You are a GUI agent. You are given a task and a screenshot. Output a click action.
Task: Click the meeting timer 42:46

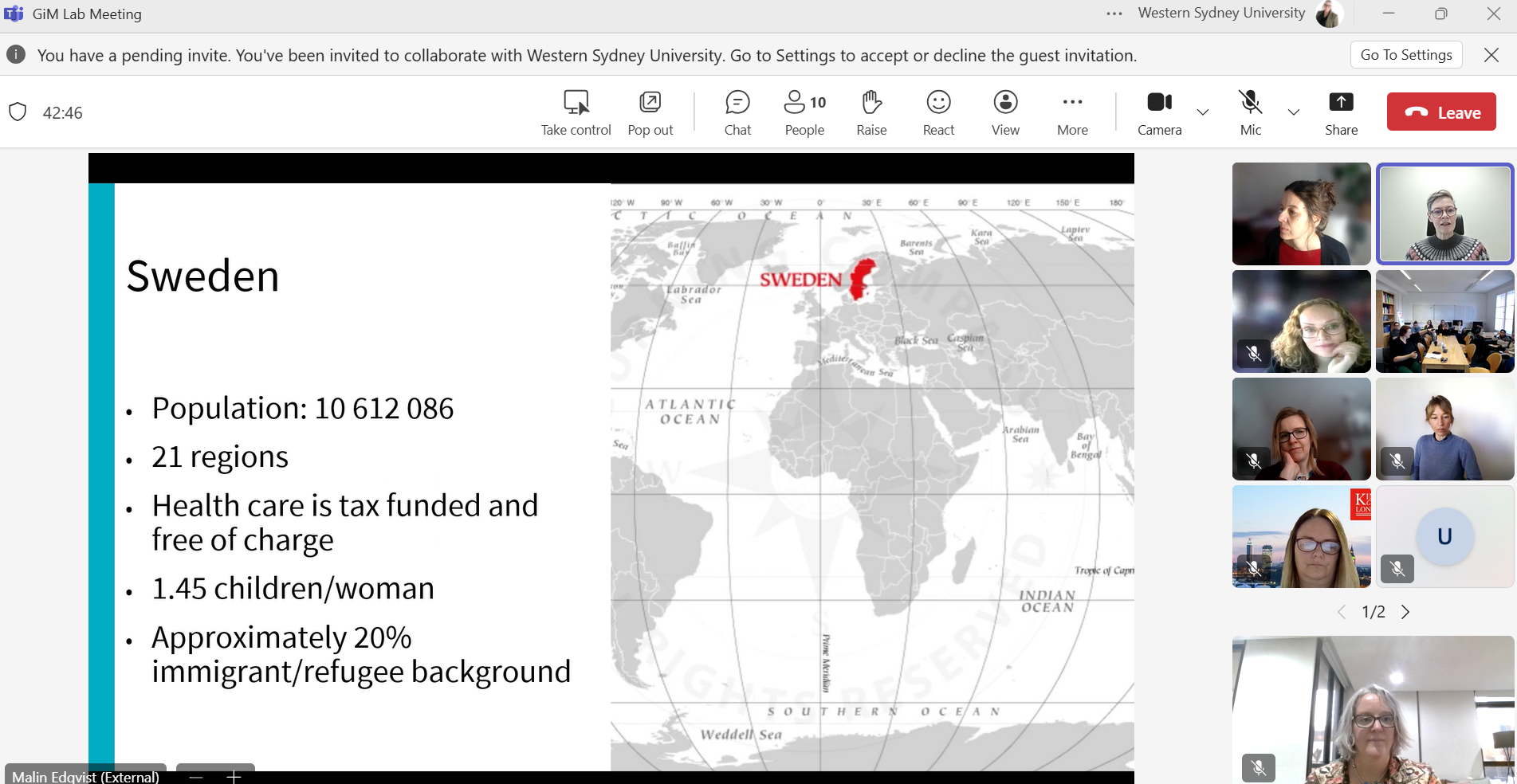click(x=63, y=112)
